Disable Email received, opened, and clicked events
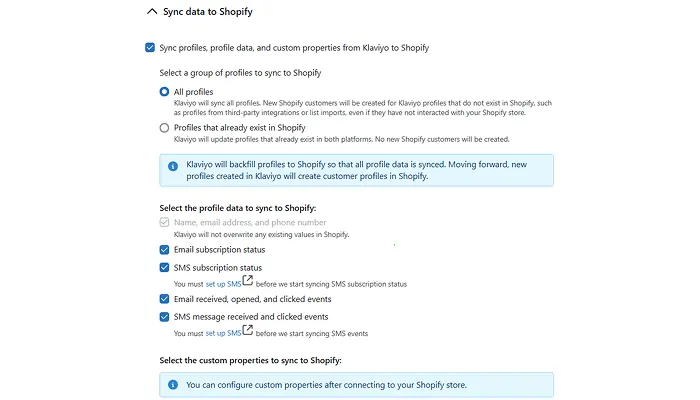Screen dimensions: 700x400 click(x=165, y=299)
